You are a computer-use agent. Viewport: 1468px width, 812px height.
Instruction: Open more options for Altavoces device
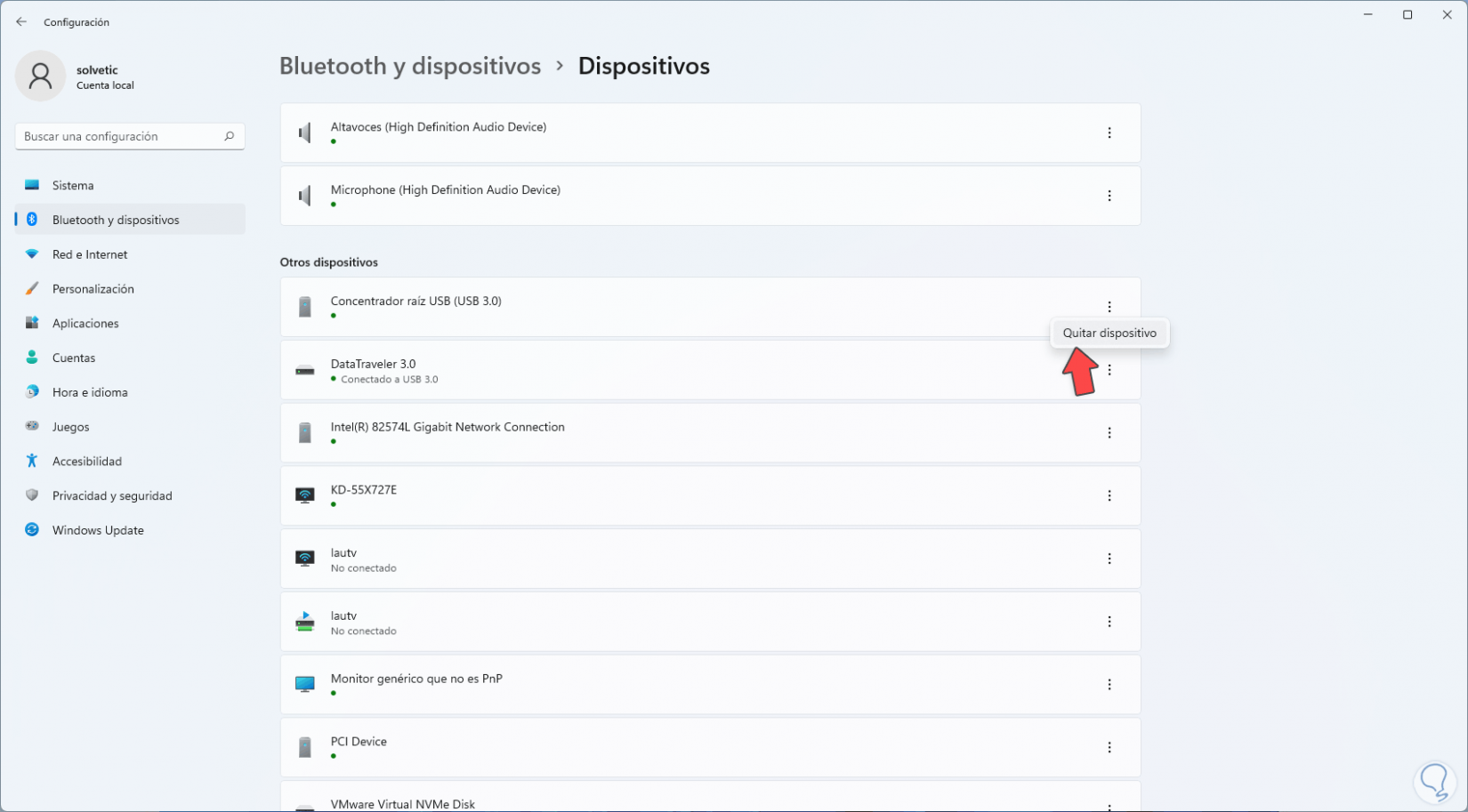pos(1109,133)
